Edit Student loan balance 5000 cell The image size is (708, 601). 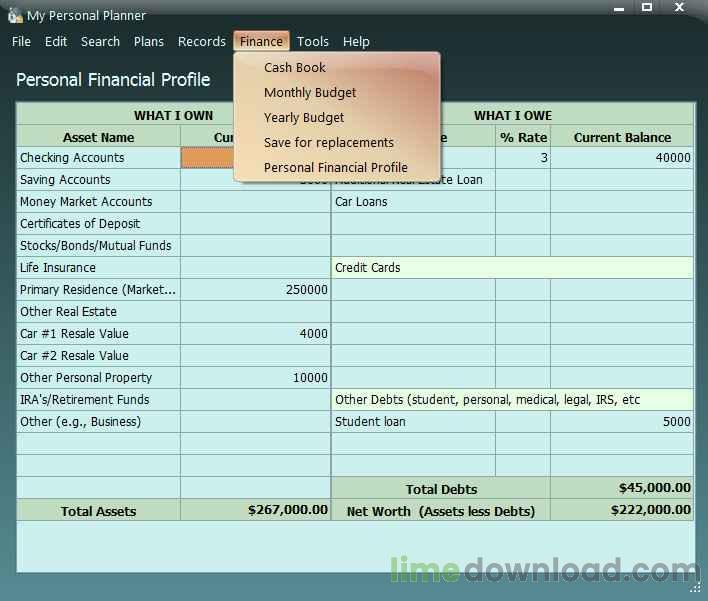point(621,422)
